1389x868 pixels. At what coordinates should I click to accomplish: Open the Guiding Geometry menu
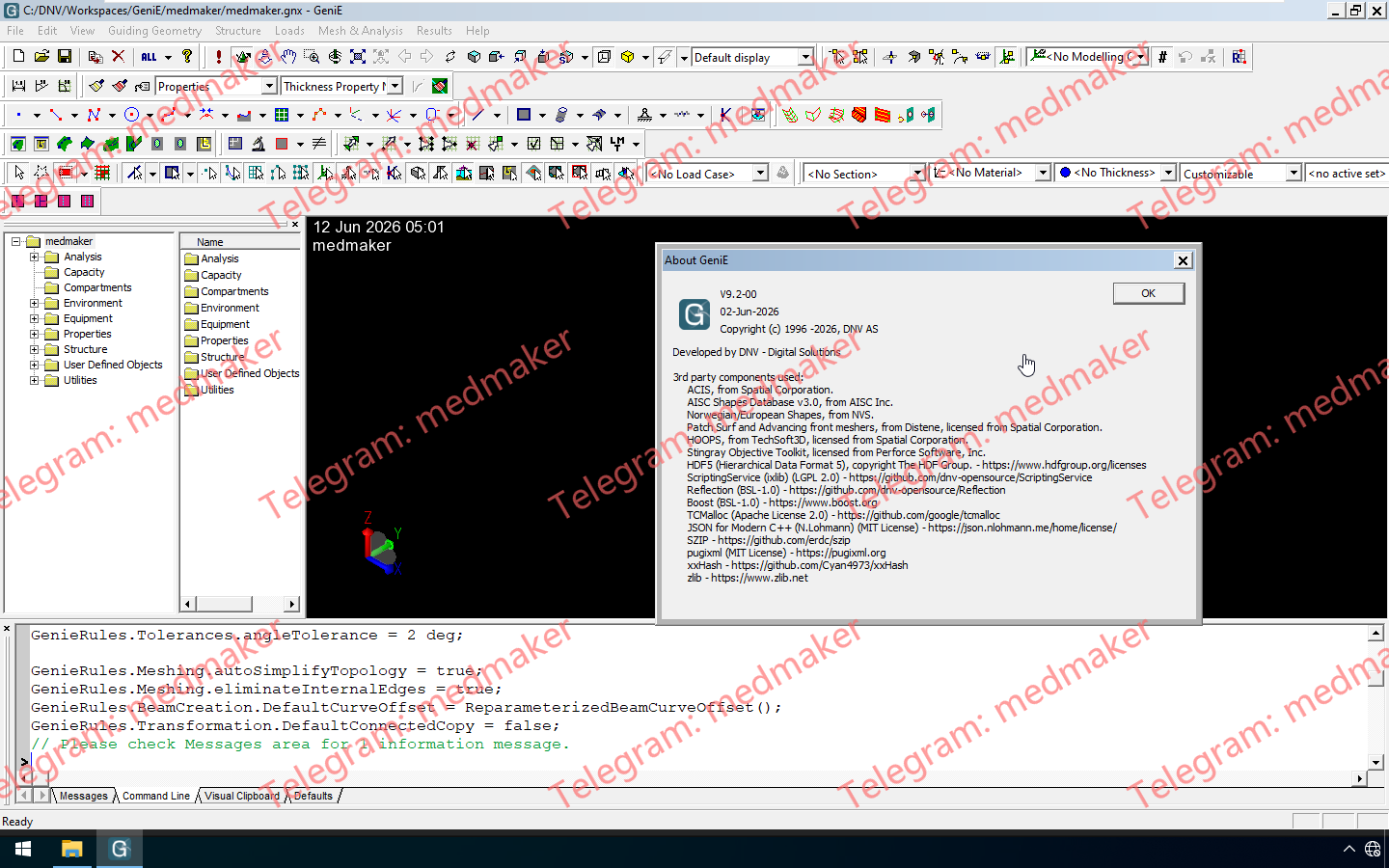click(154, 31)
